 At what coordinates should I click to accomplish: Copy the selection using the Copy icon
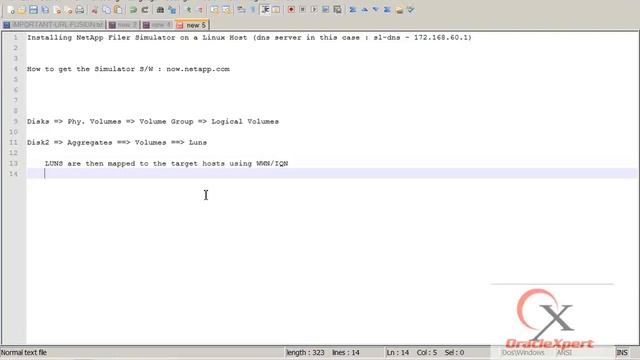[107, 10]
